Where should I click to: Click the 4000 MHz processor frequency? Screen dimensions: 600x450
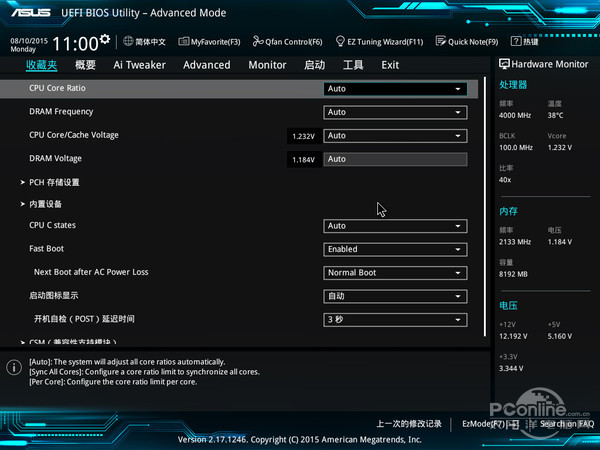click(515, 116)
